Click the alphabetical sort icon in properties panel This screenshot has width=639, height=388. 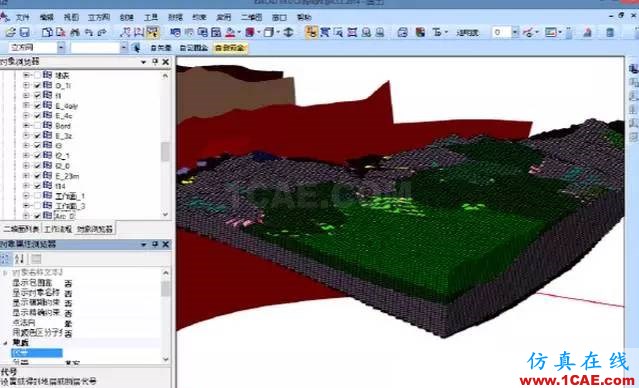[19, 259]
